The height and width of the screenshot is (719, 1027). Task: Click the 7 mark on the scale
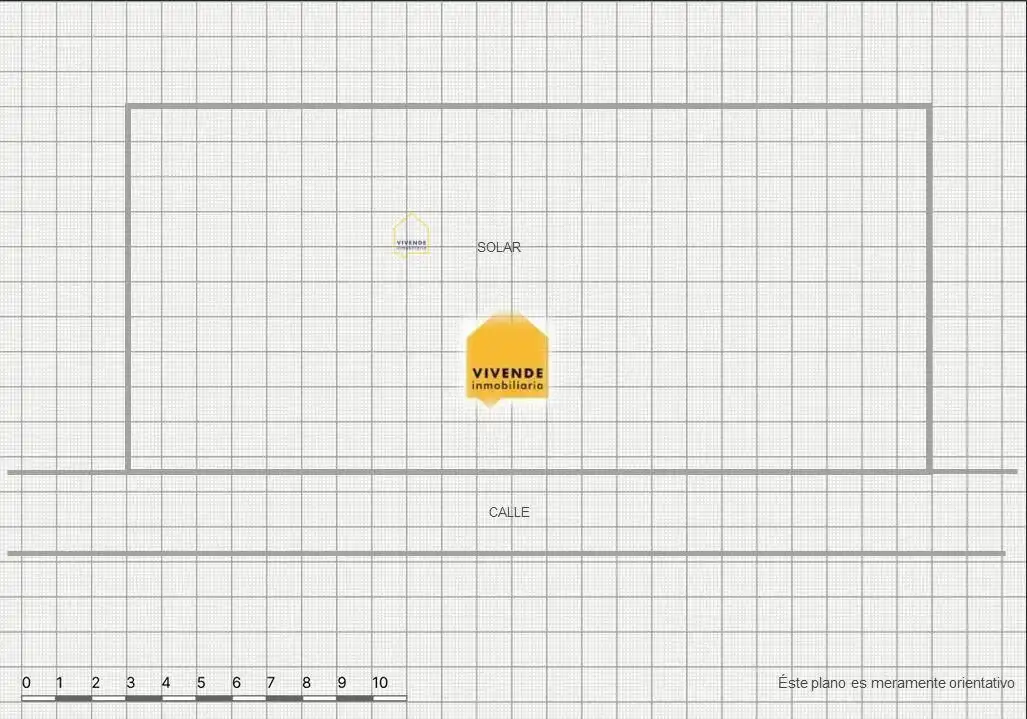pos(271,683)
